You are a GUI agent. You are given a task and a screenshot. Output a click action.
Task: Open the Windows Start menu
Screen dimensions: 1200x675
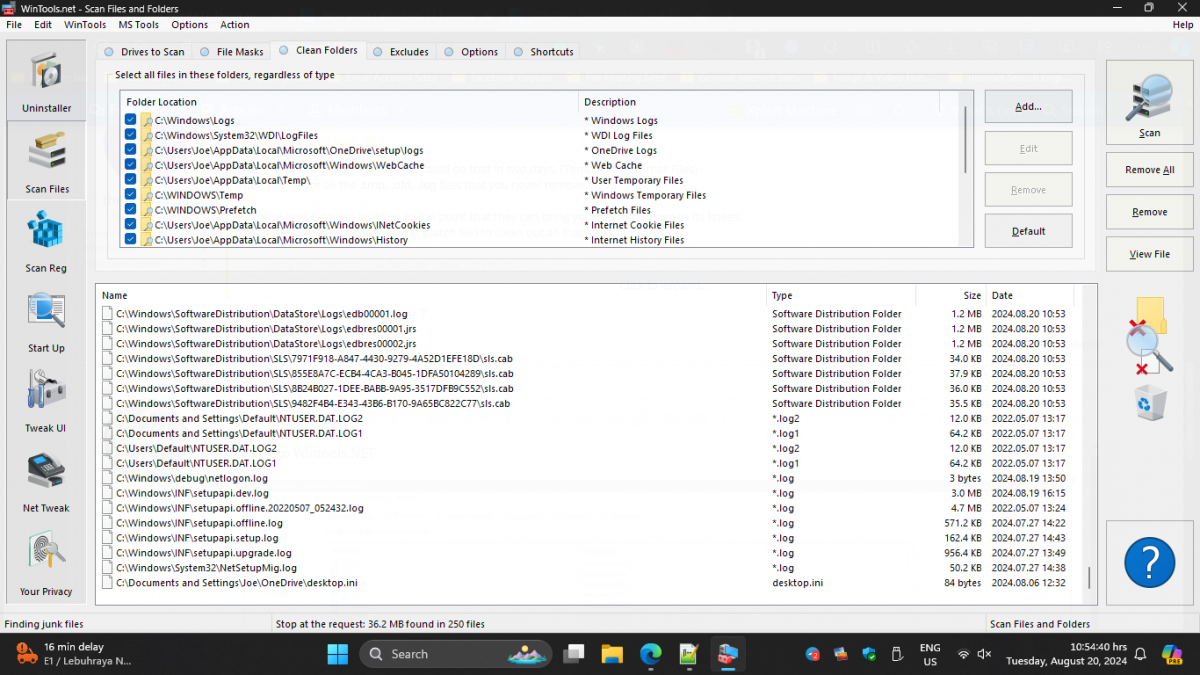point(337,654)
